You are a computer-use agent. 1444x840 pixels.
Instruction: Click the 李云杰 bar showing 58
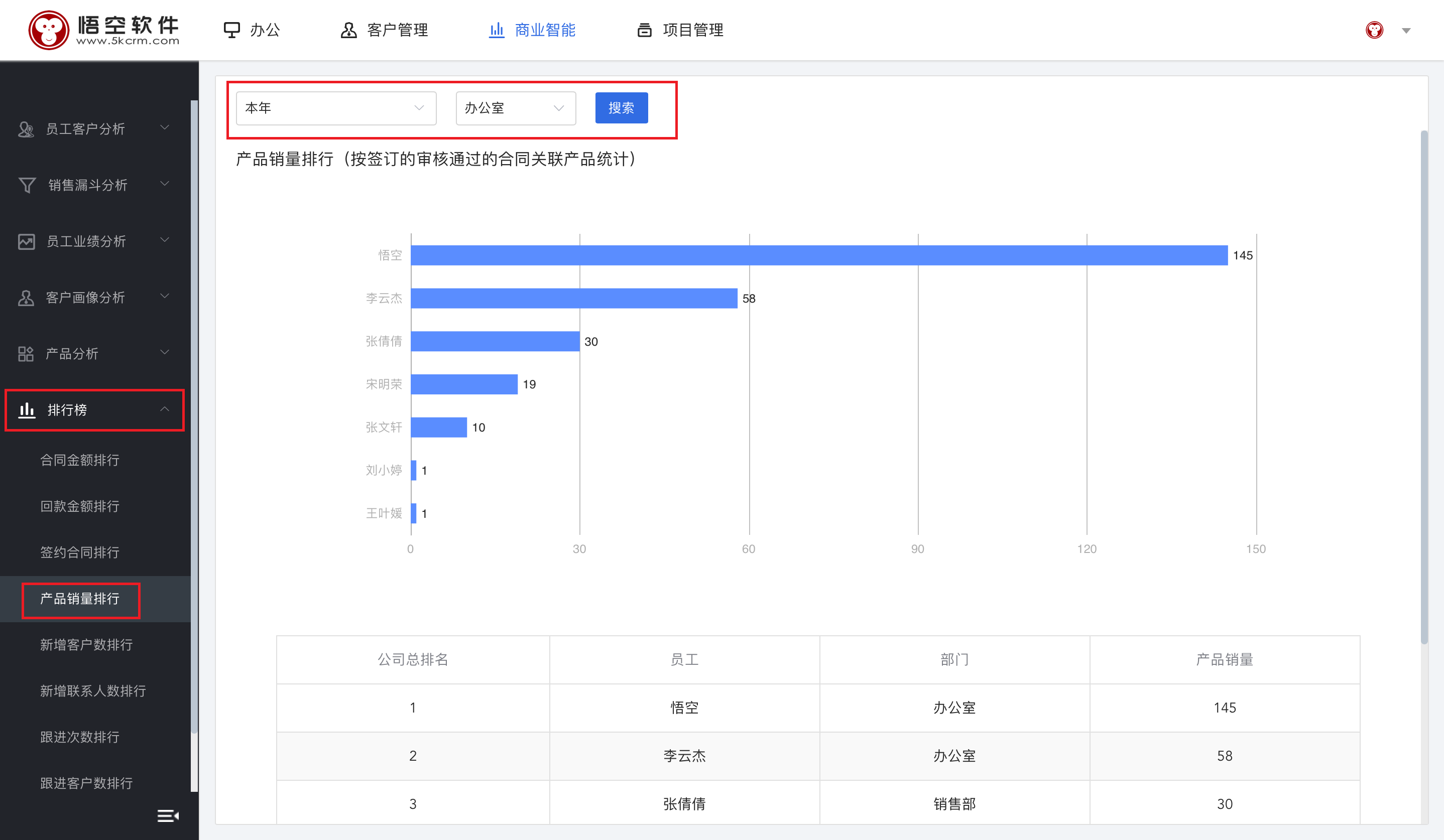click(574, 299)
